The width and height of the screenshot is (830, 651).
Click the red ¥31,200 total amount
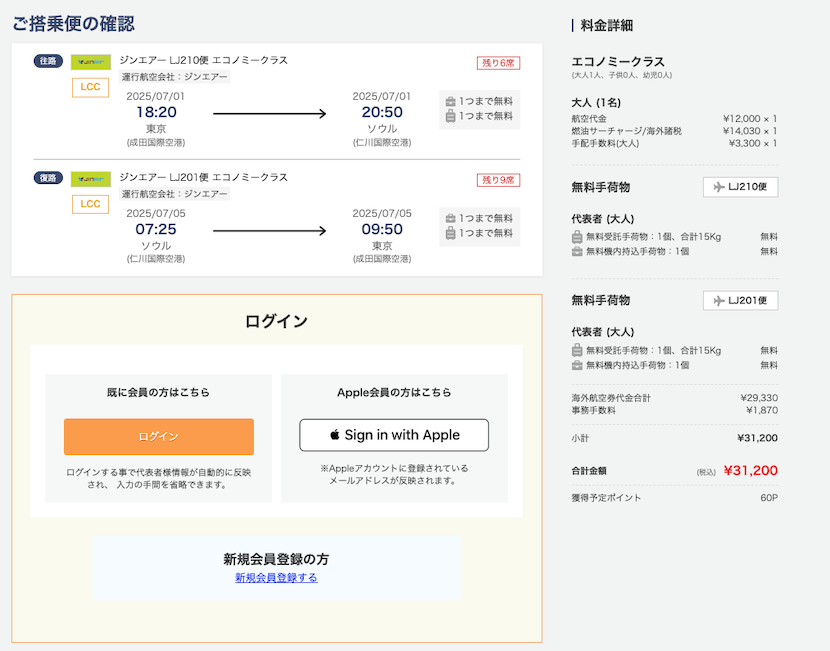750,470
